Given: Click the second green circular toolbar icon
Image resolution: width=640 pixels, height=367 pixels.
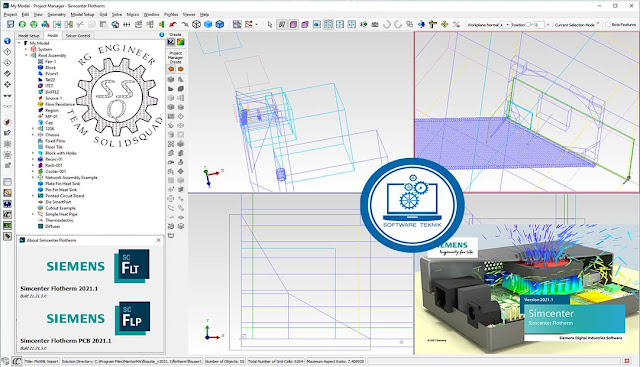Looking at the screenshot, I should pos(34,24).
